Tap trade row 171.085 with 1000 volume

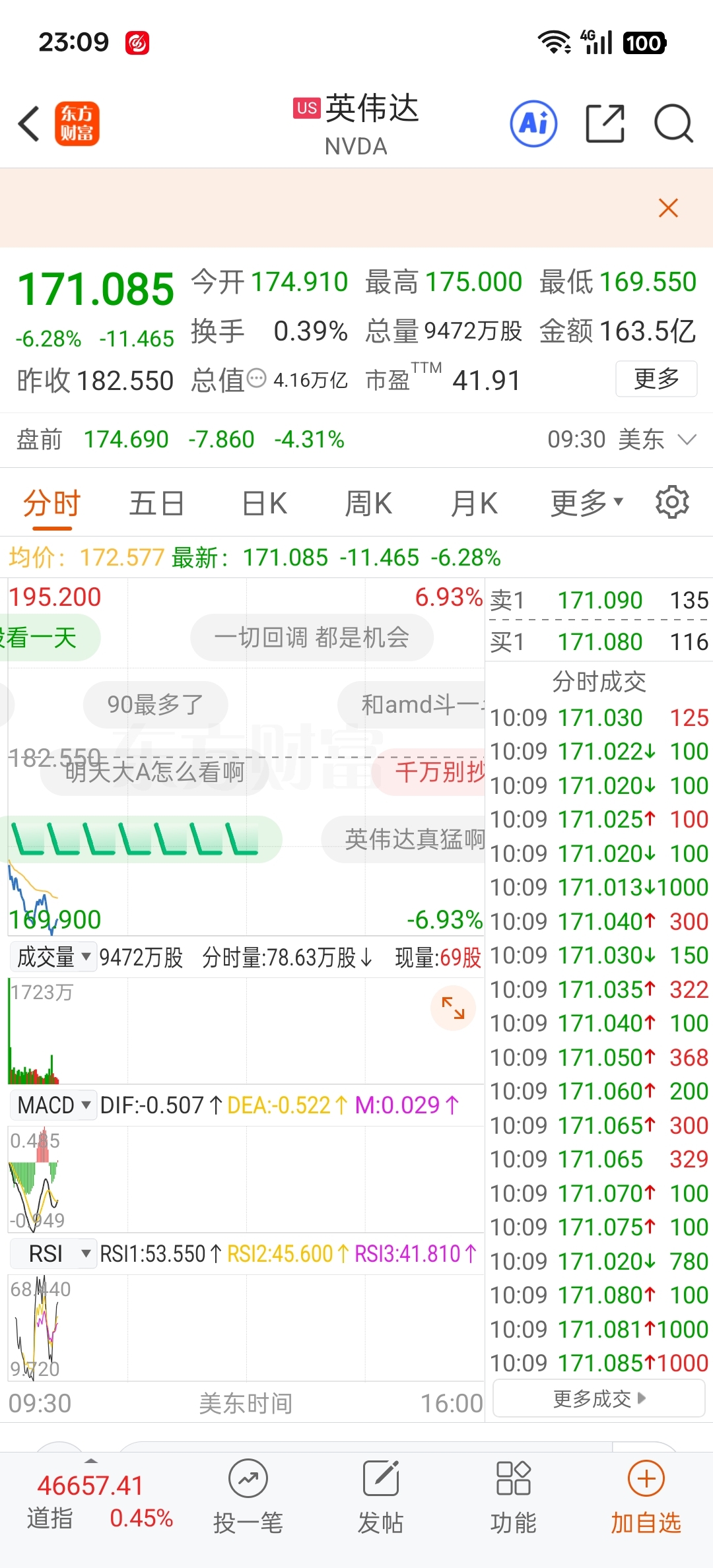tap(599, 1362)
